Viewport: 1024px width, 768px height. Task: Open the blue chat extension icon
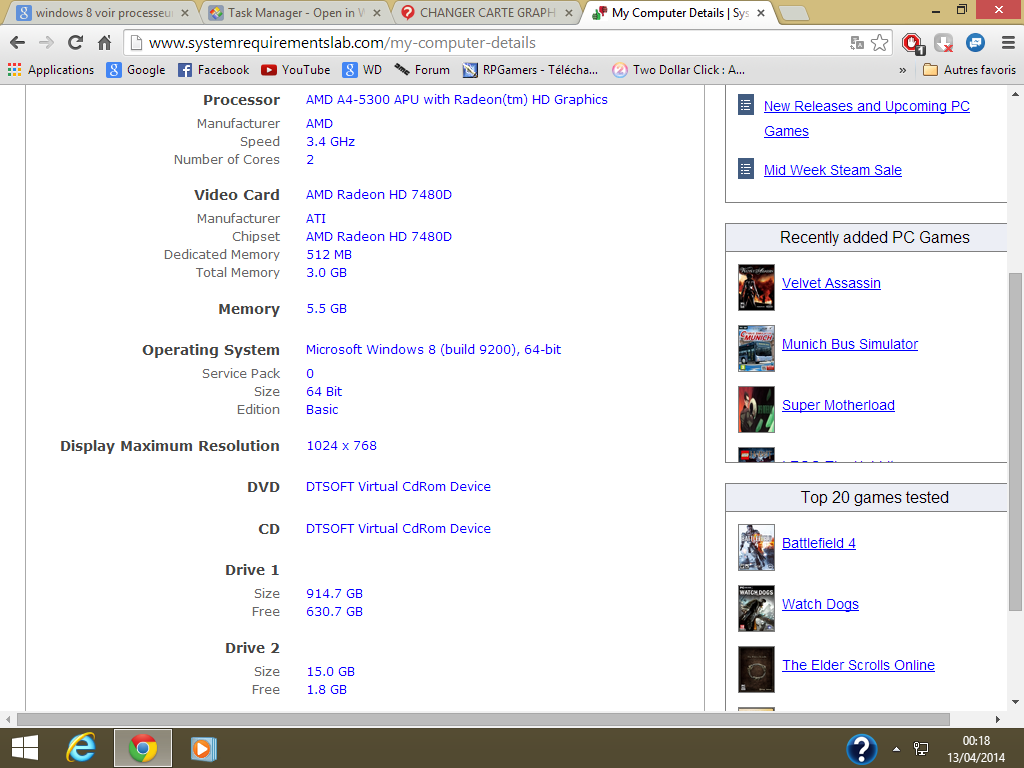[975, 43]
